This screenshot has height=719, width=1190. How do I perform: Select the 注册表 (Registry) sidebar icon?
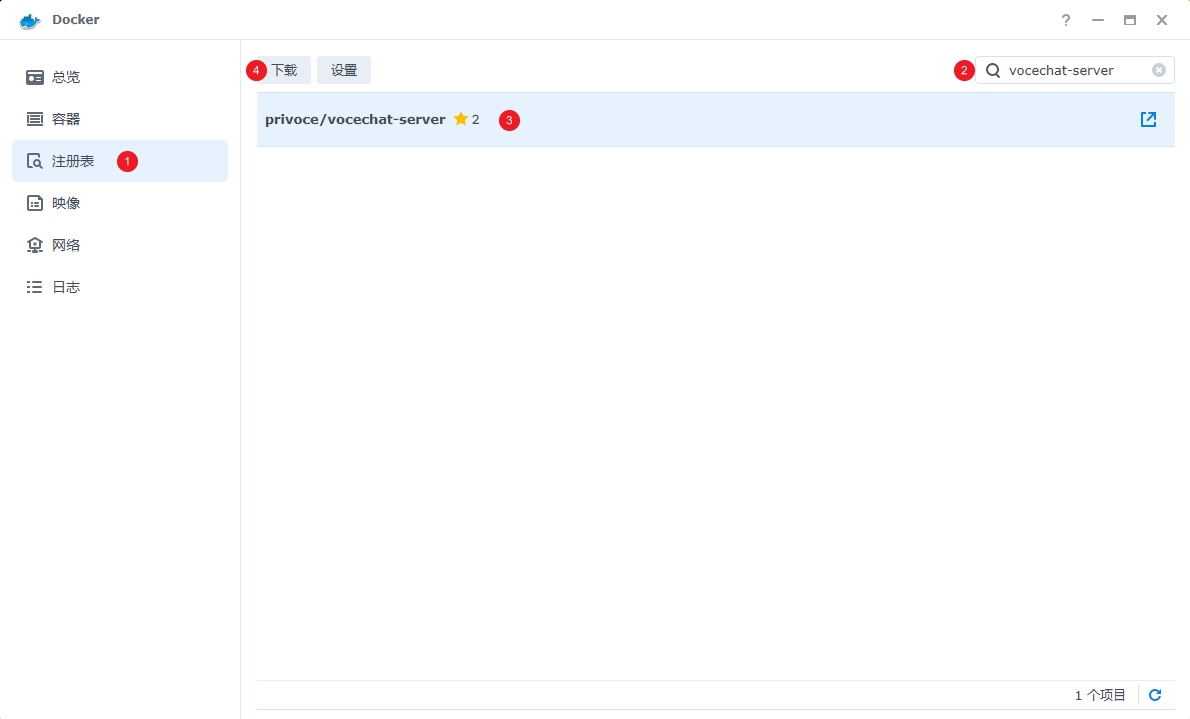[x=34, y=160]
